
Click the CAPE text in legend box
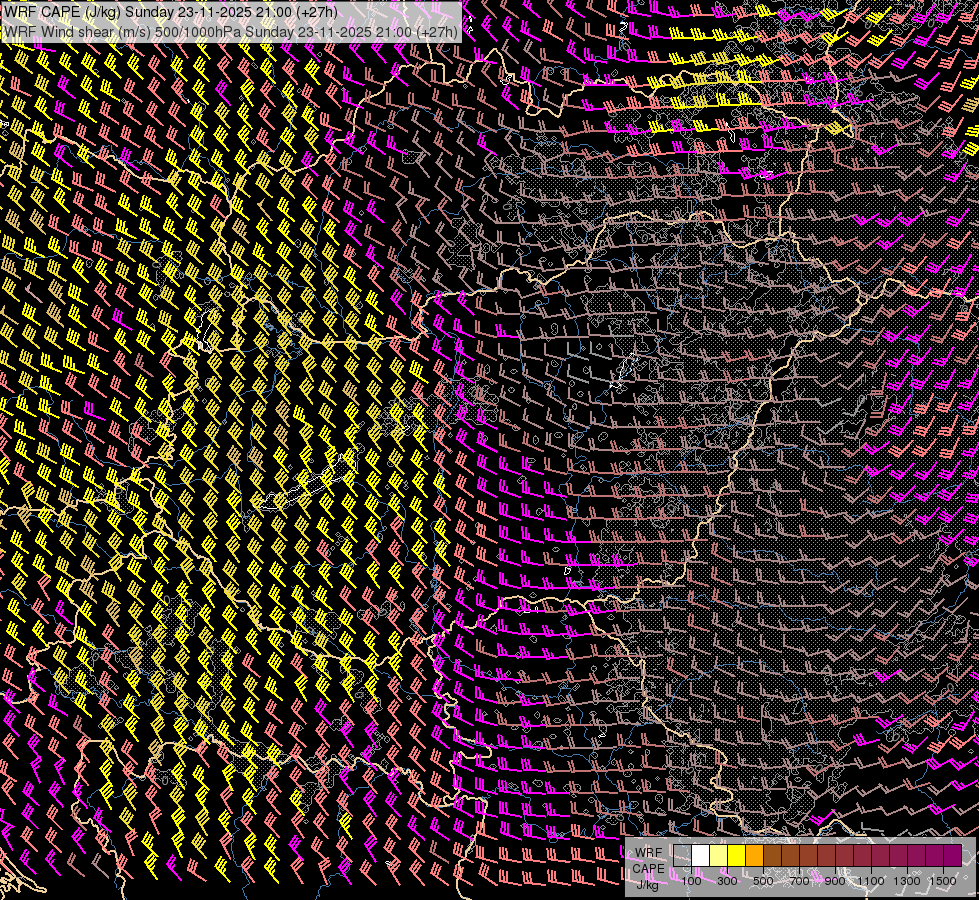648,868
